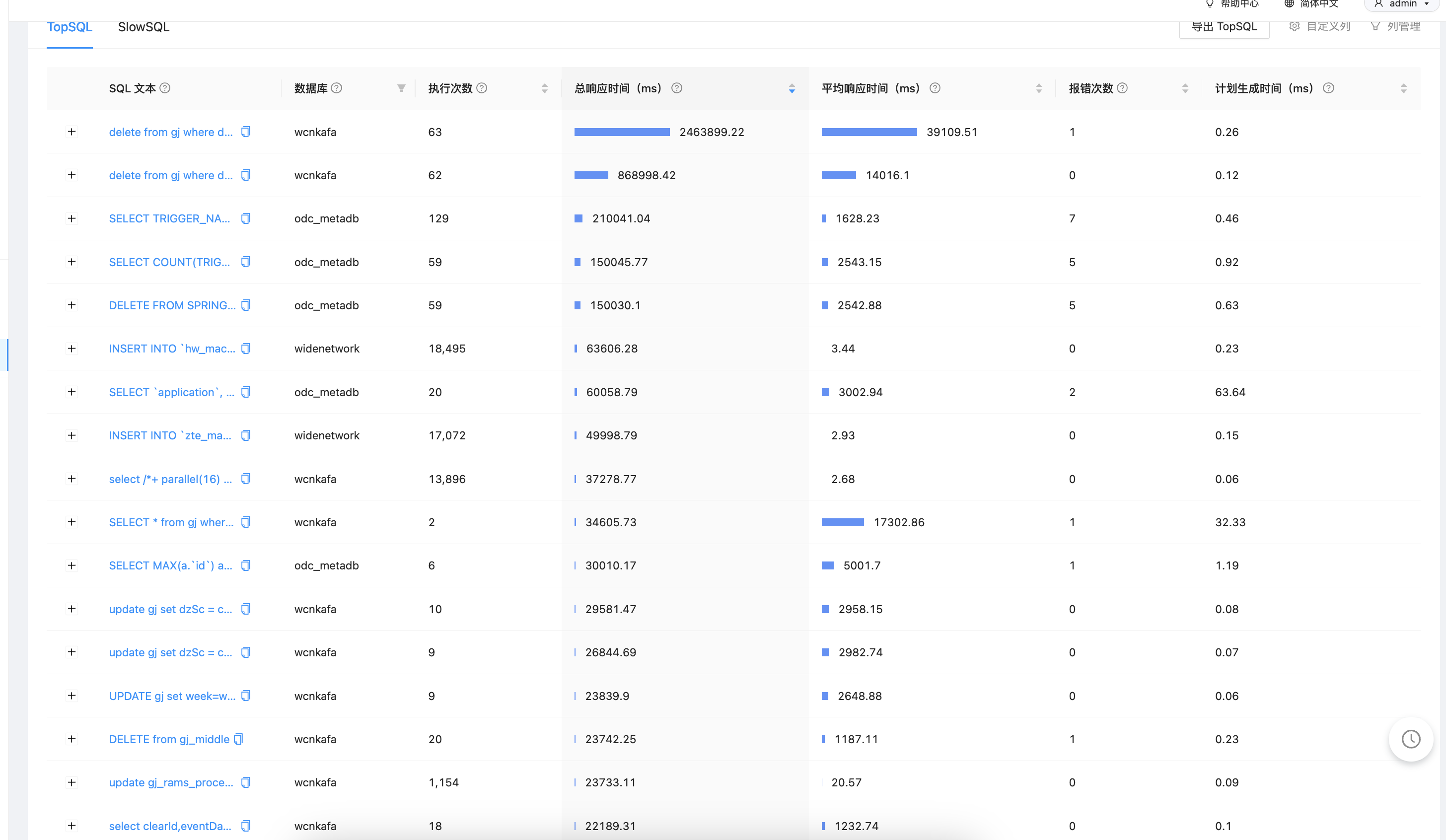Click the 14016.1 average response bar
The image size is (1446, 840).
[x=839, y=175]
